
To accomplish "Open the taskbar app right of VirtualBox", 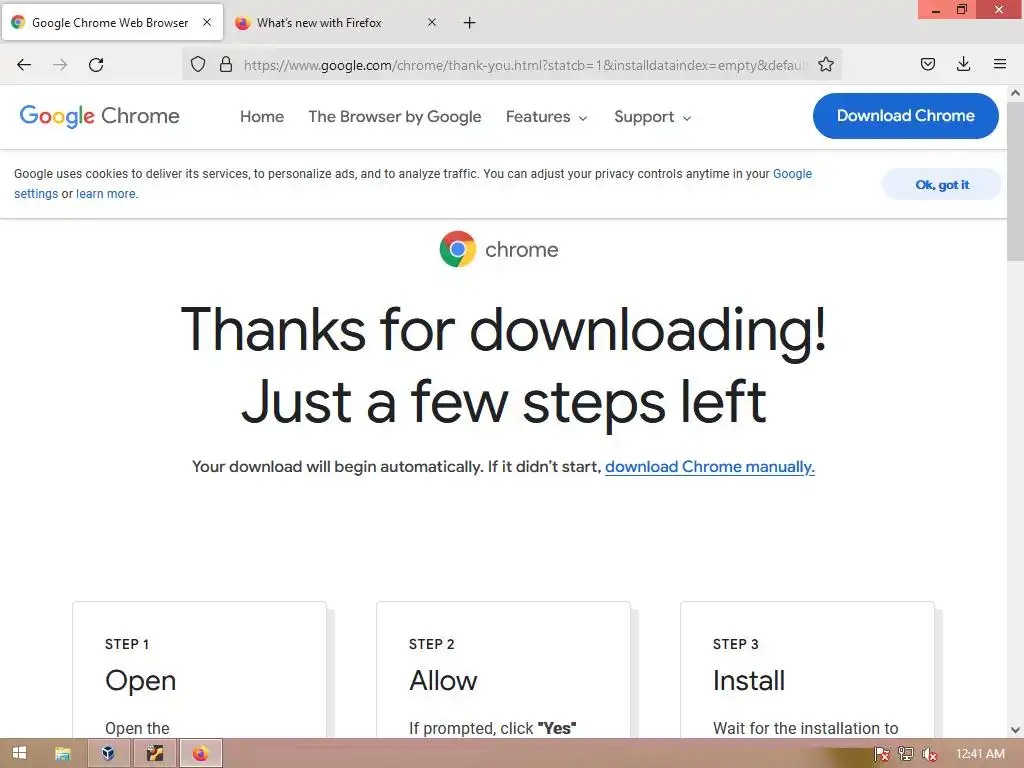I will coord(155,754).
